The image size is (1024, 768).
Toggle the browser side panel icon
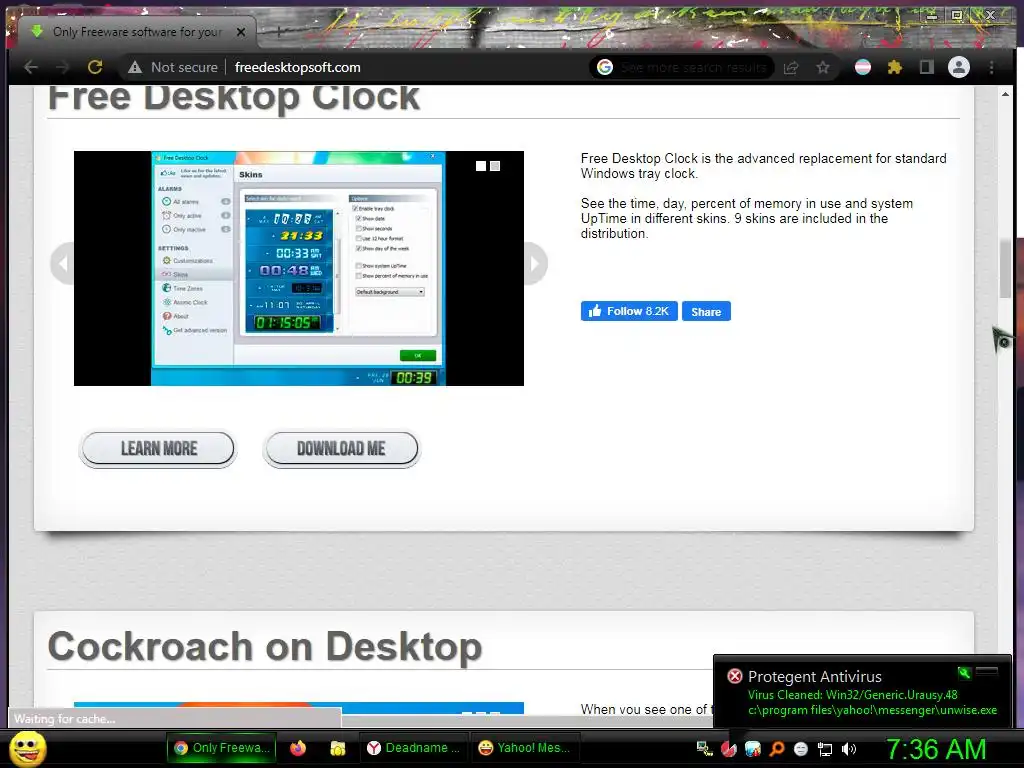click(x=927, y=67)
